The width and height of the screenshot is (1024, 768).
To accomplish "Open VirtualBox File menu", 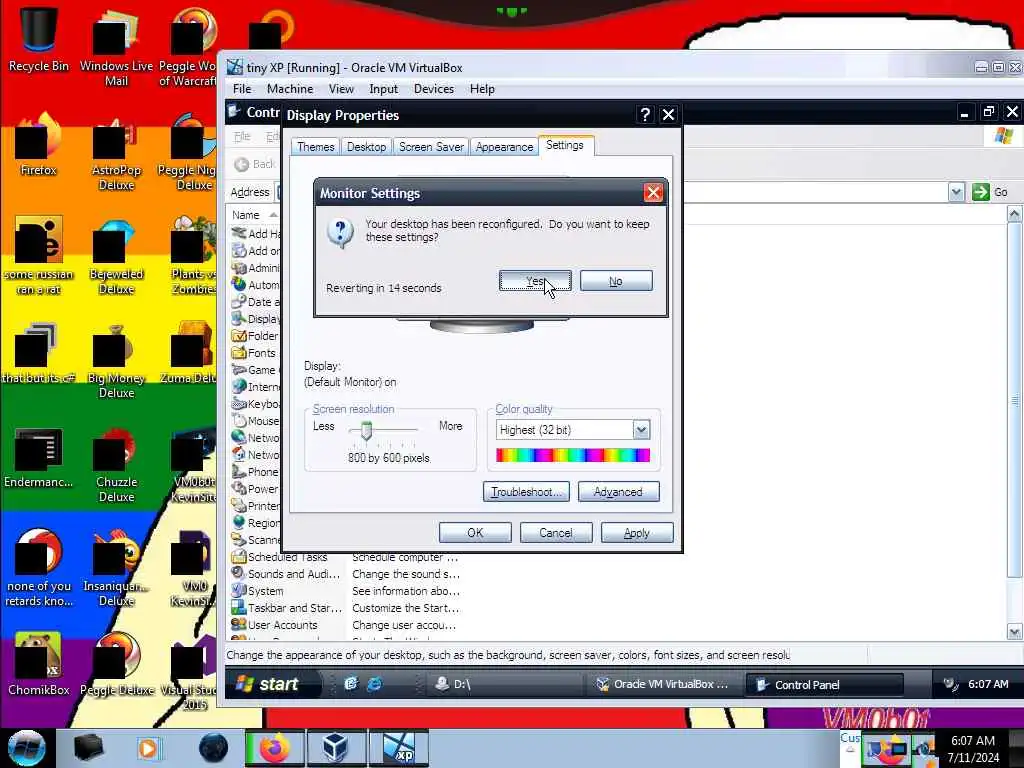I will coord(242,89).
